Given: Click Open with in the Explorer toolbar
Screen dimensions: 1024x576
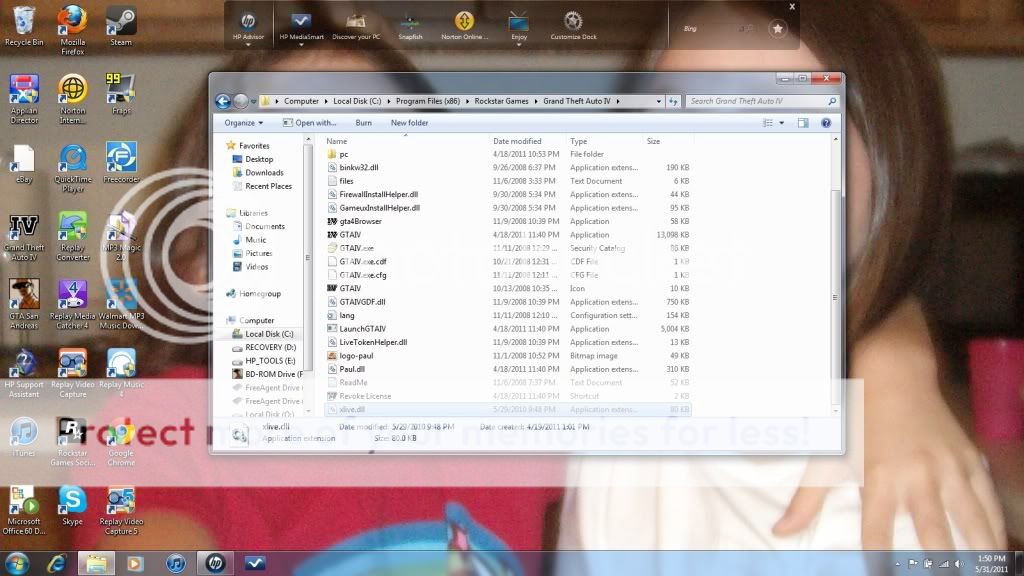Looking at the screenshot, I should pos(310,123).
